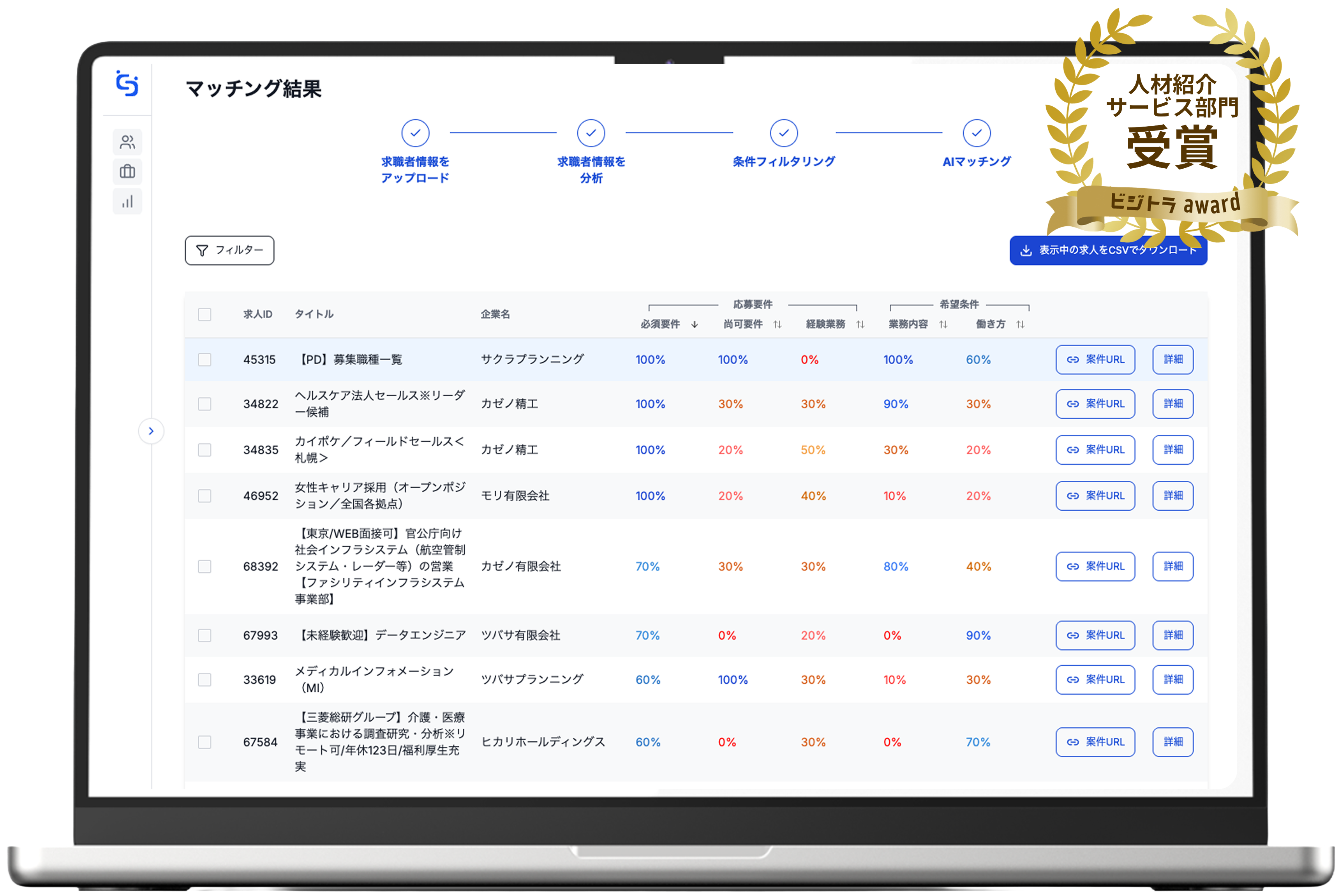Click the app logo in the sidebar
The image size is (1340, 896).
tap(127, 84)
